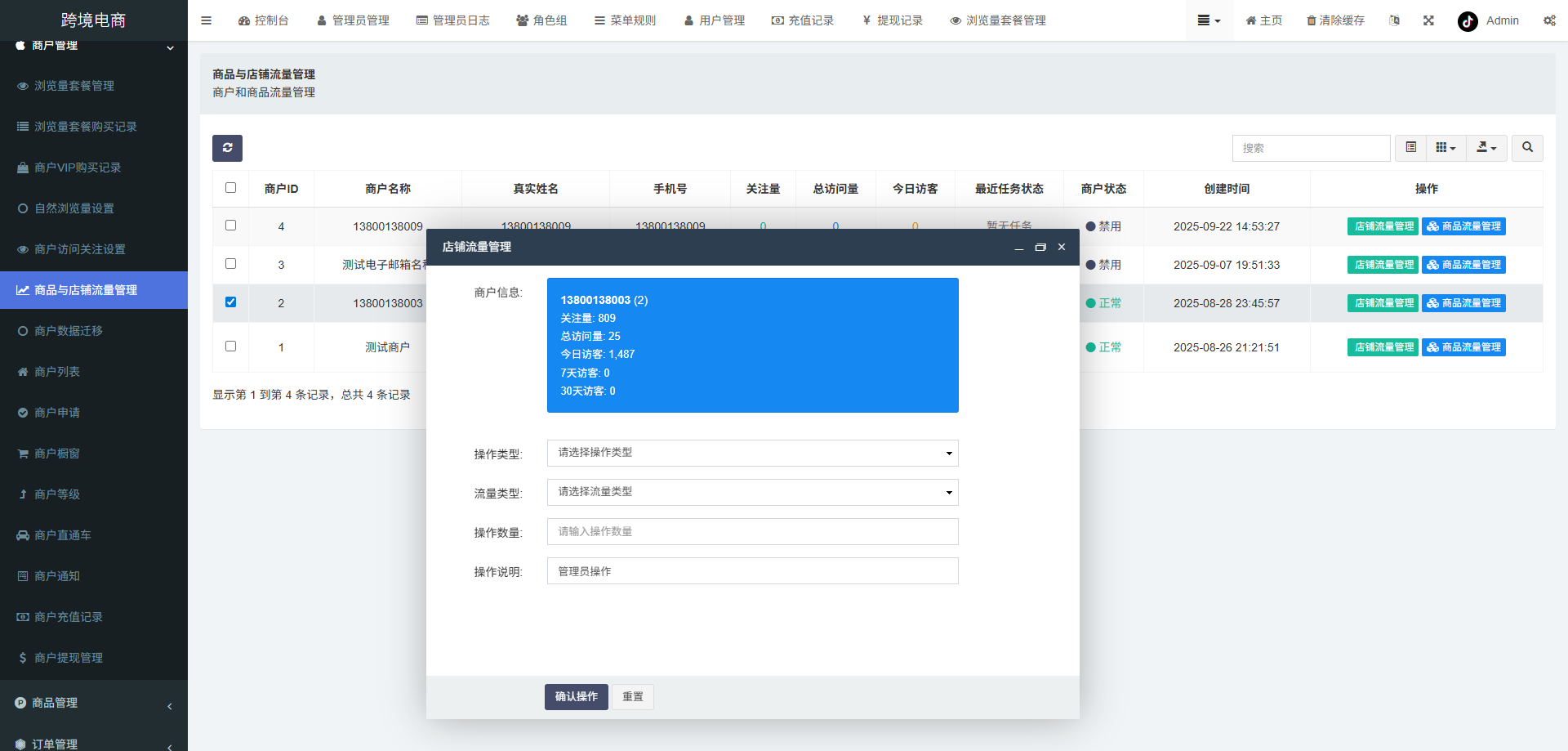This screenshot has height=751, width=1568.
Task: Click 店铺流量管理 button for merchant ID 1
Action: click(1383, 346)
